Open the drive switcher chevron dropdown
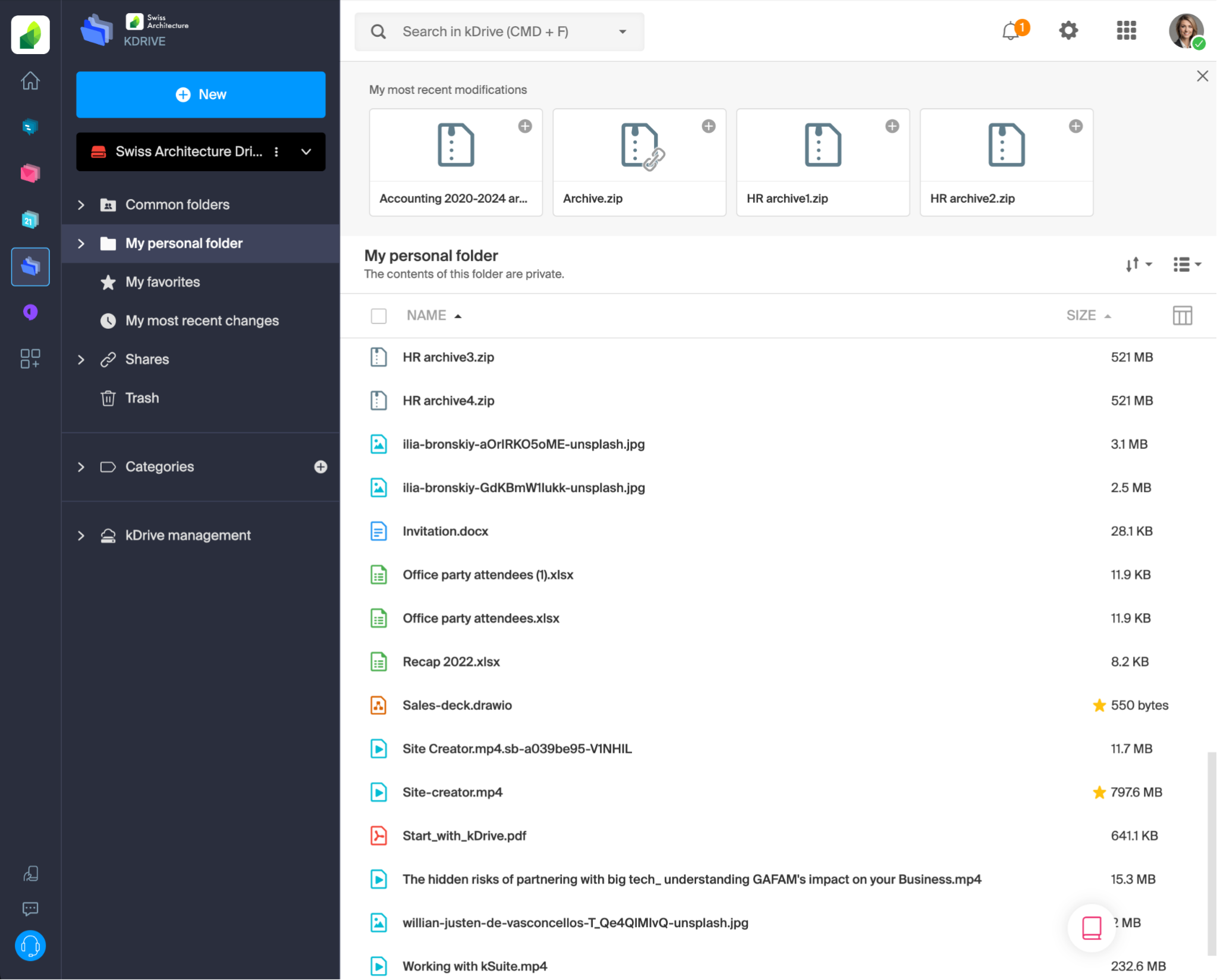 [306, 152]
